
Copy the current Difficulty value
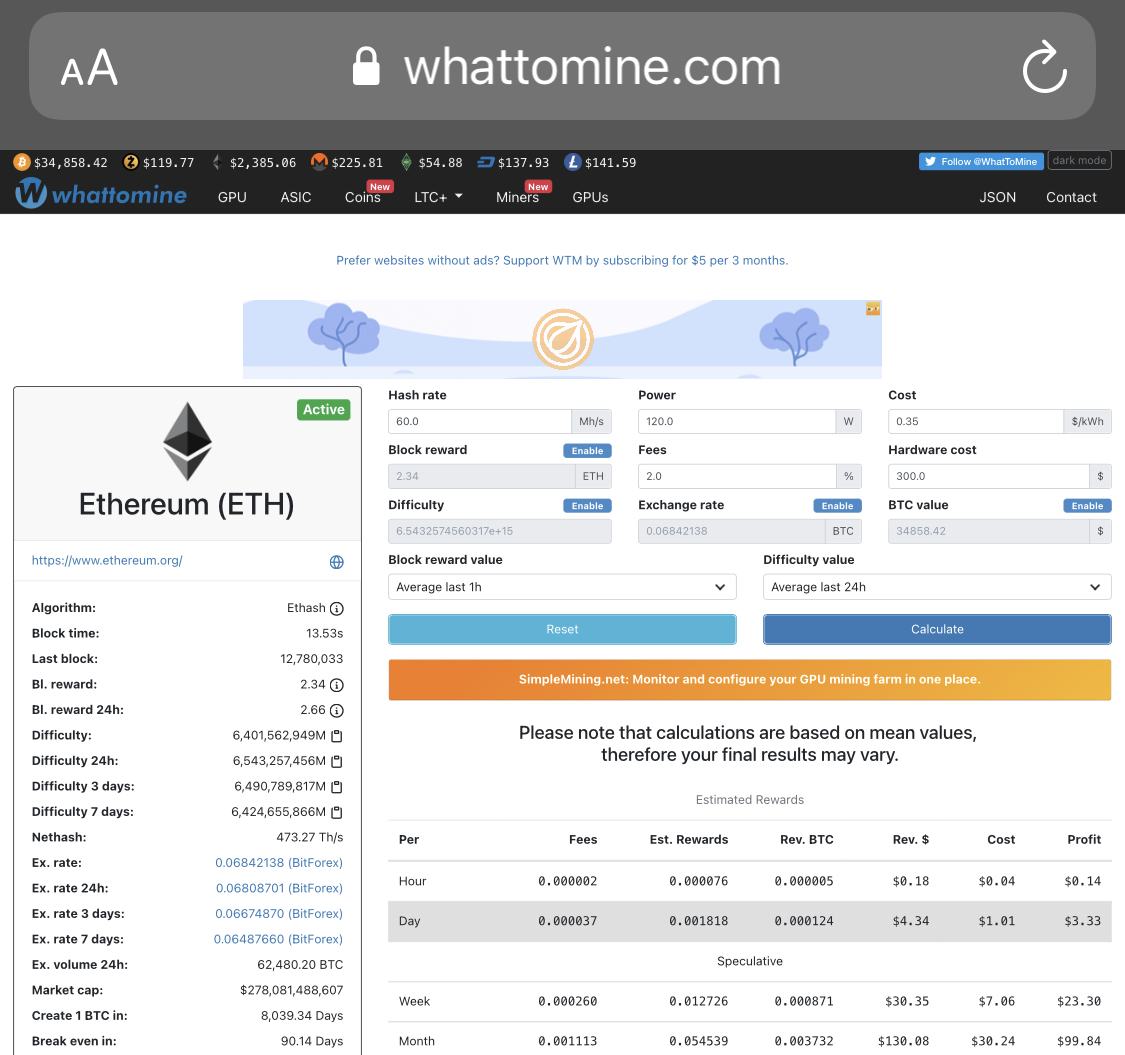(336, 736)
